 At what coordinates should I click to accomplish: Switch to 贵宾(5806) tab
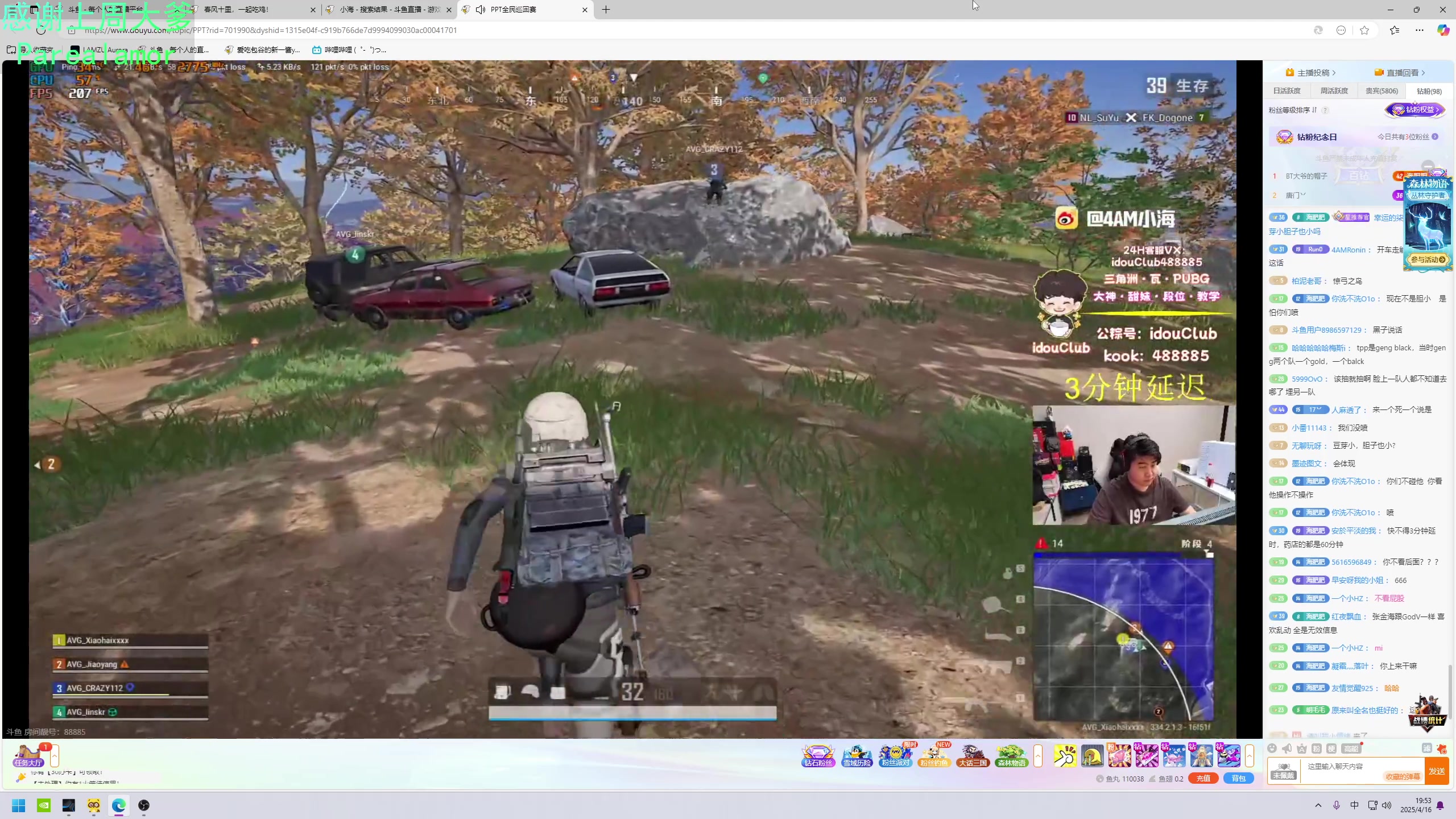click(1382, 91)
